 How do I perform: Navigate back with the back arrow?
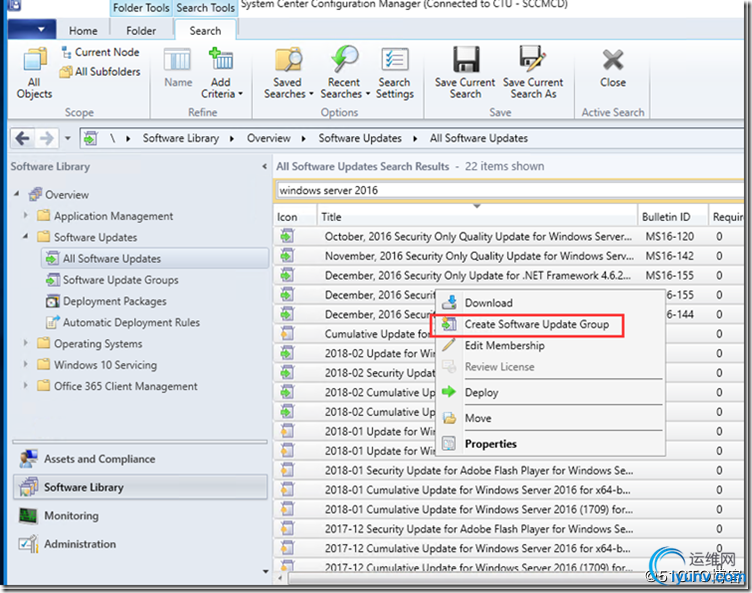point(22,139)
